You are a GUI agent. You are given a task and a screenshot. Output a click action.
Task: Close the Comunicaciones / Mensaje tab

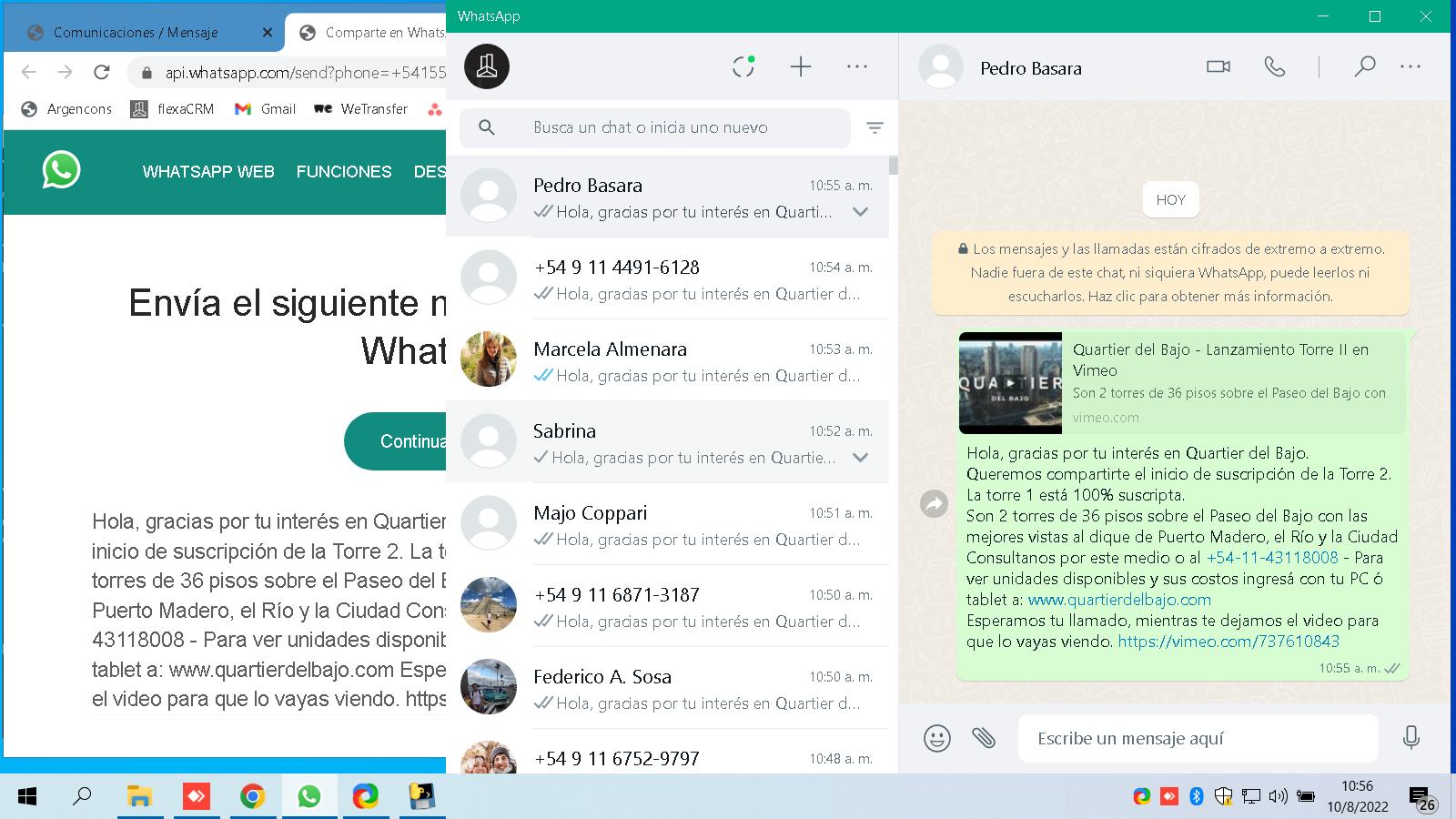click(x=267, y=33)
